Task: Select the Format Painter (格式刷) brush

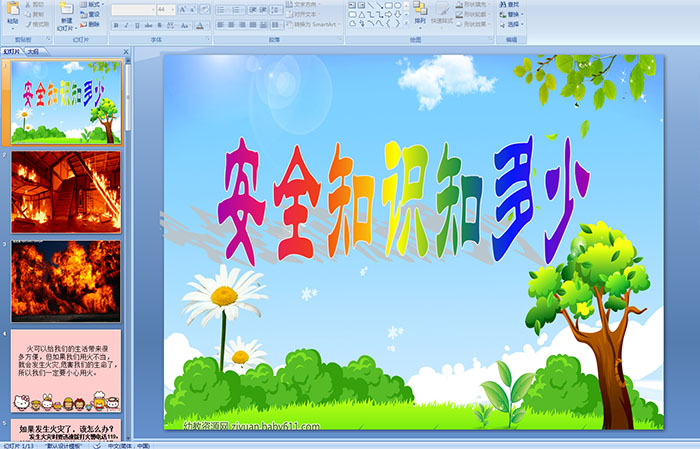Action: coord(37,24)
